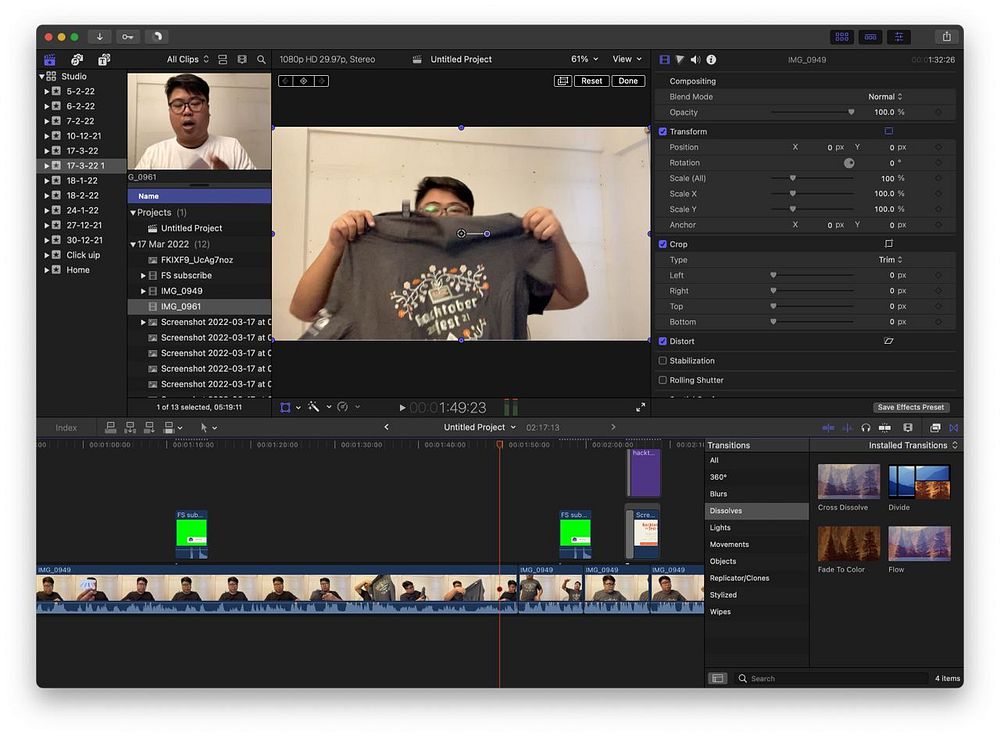Click the share export icon
This screenshot has height=736, width=1000.
point(946,37)
